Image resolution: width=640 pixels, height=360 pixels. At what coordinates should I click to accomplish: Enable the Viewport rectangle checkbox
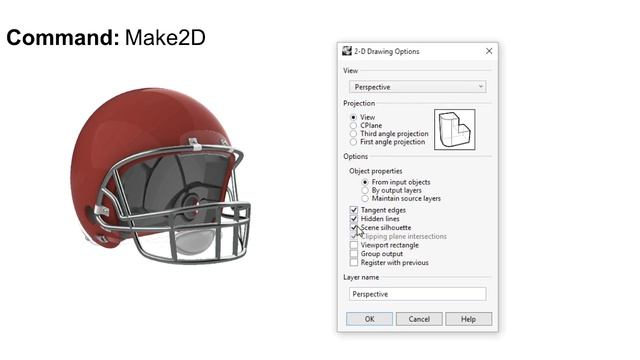[354, 245]
